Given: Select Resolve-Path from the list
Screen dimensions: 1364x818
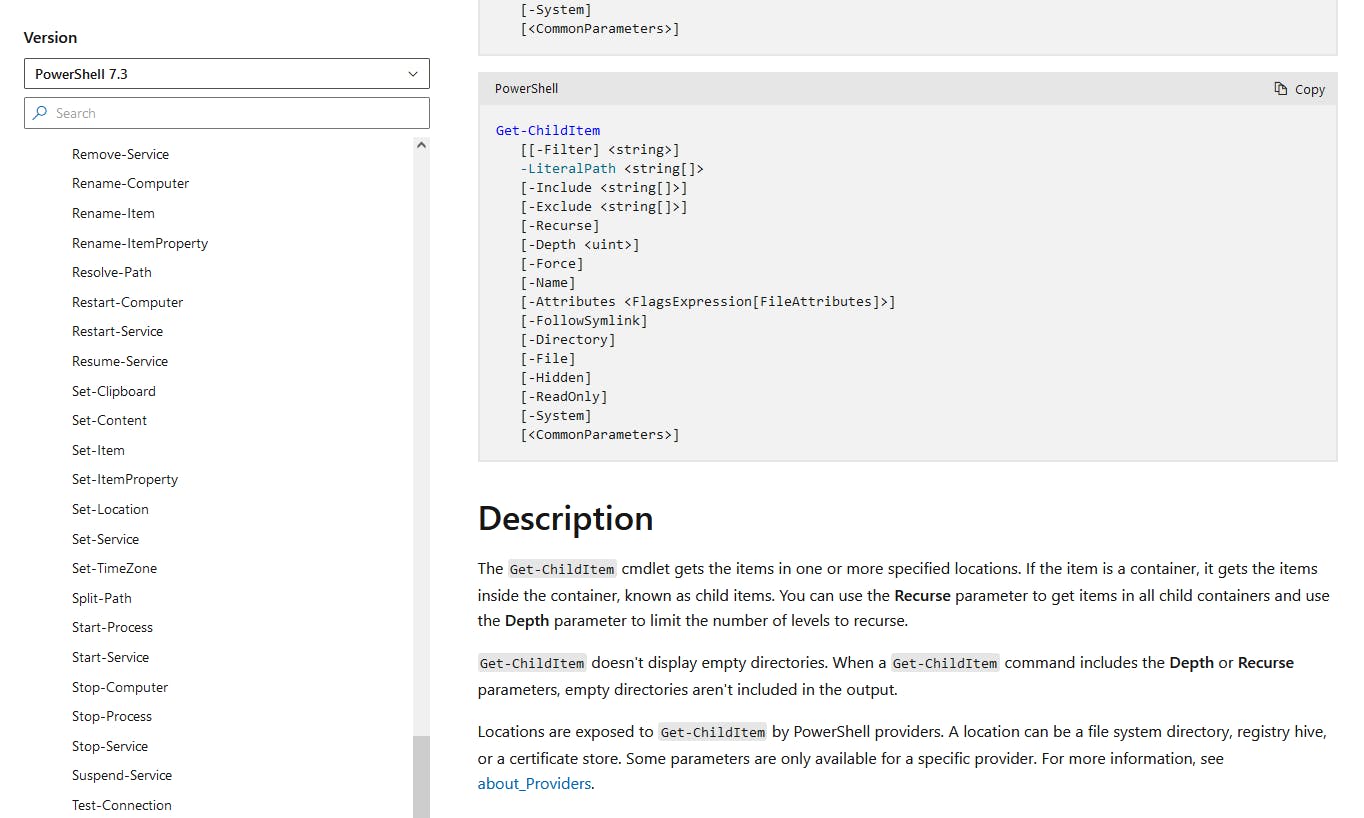Looking at the screenshot, I should click(x=112, y=272).
